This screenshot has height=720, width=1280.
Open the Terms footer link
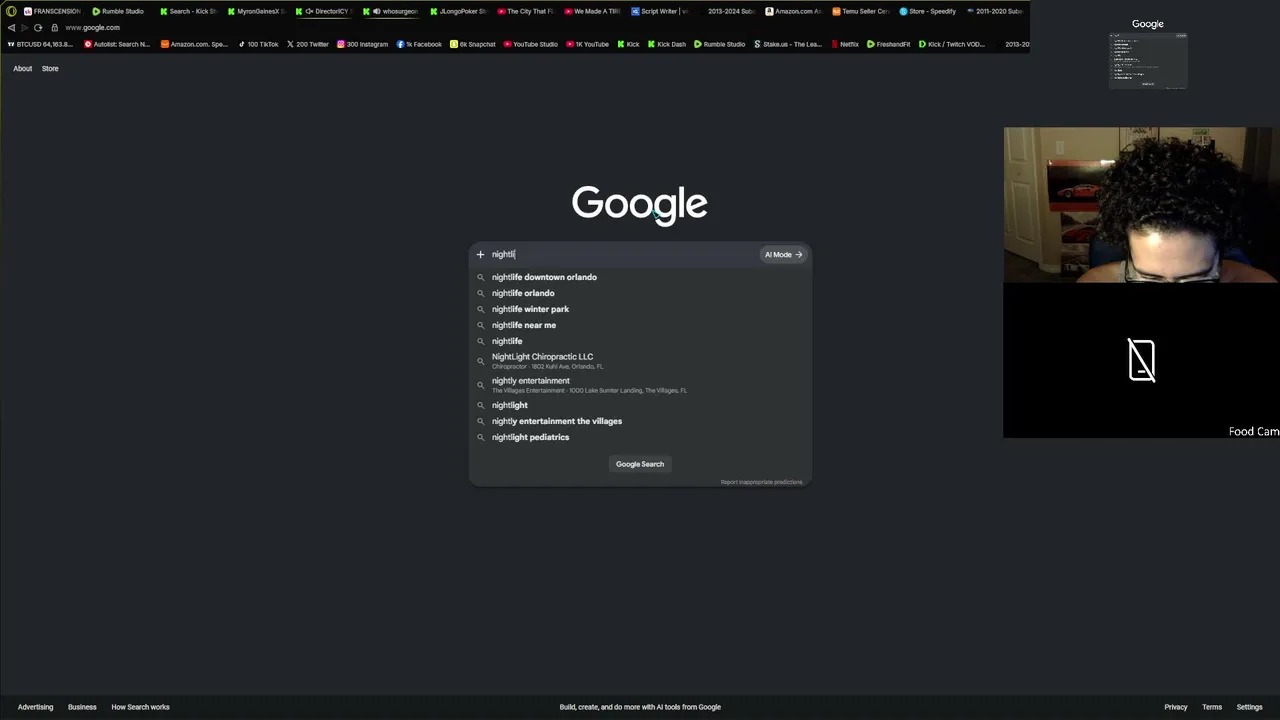[1212, 707]
